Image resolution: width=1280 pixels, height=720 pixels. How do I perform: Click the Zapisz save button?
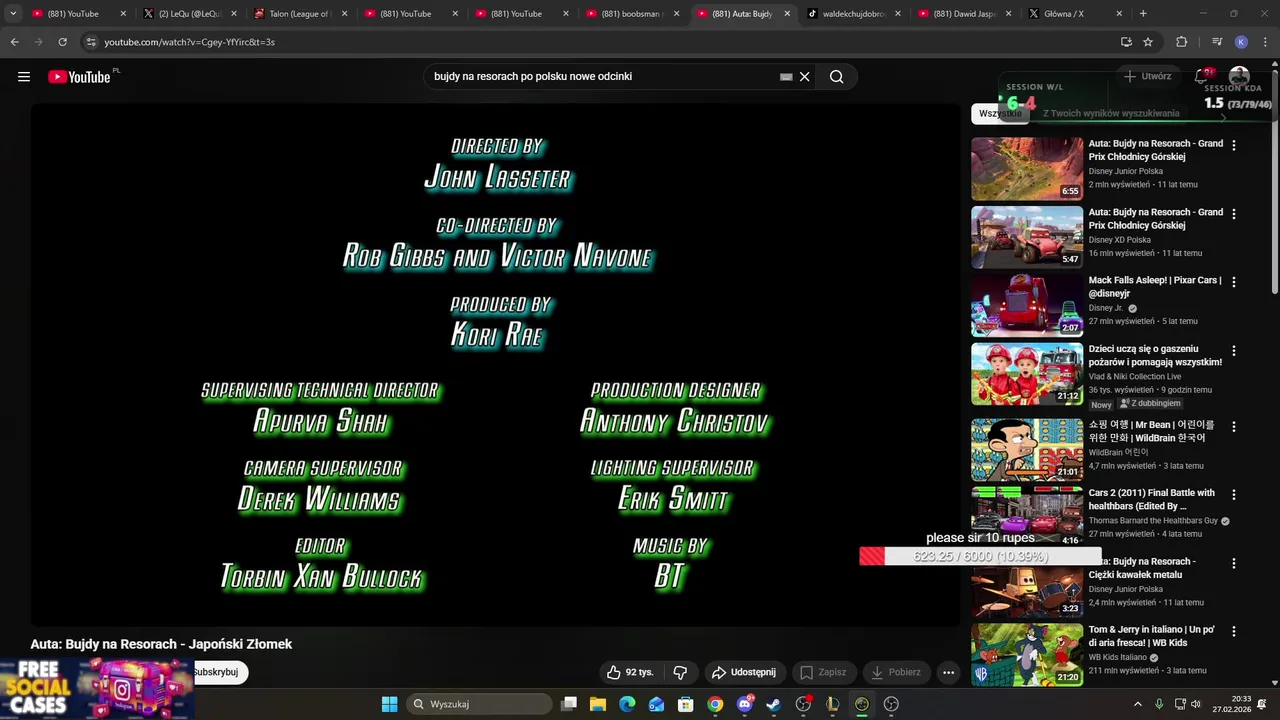coord(823,672)
